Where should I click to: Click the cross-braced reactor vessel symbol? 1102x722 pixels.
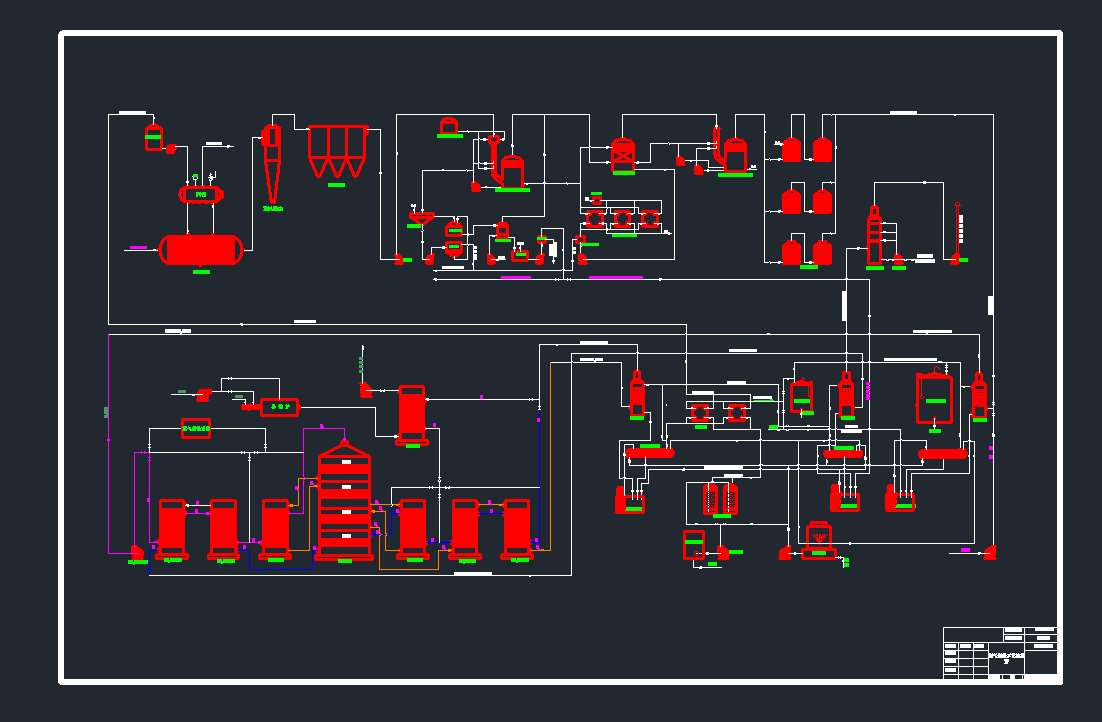coord(623,154)
